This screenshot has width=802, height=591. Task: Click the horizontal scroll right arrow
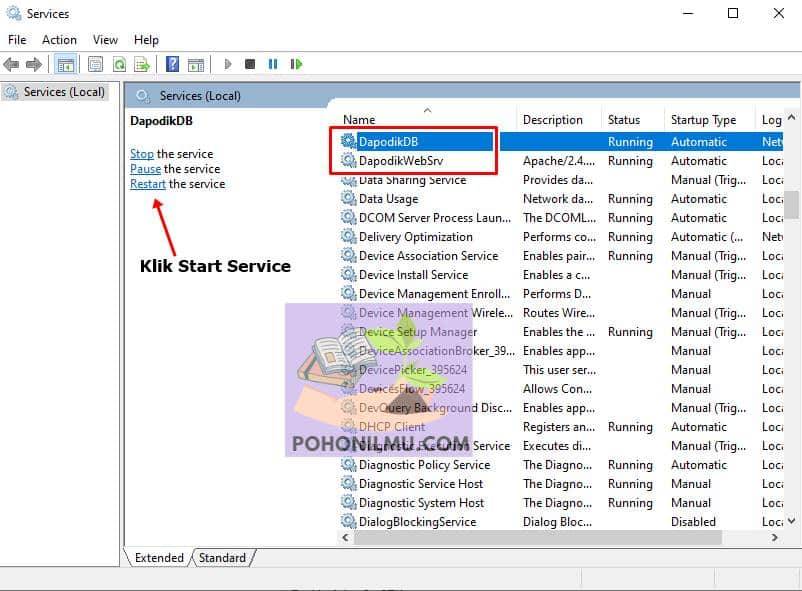tap(774, 537)
